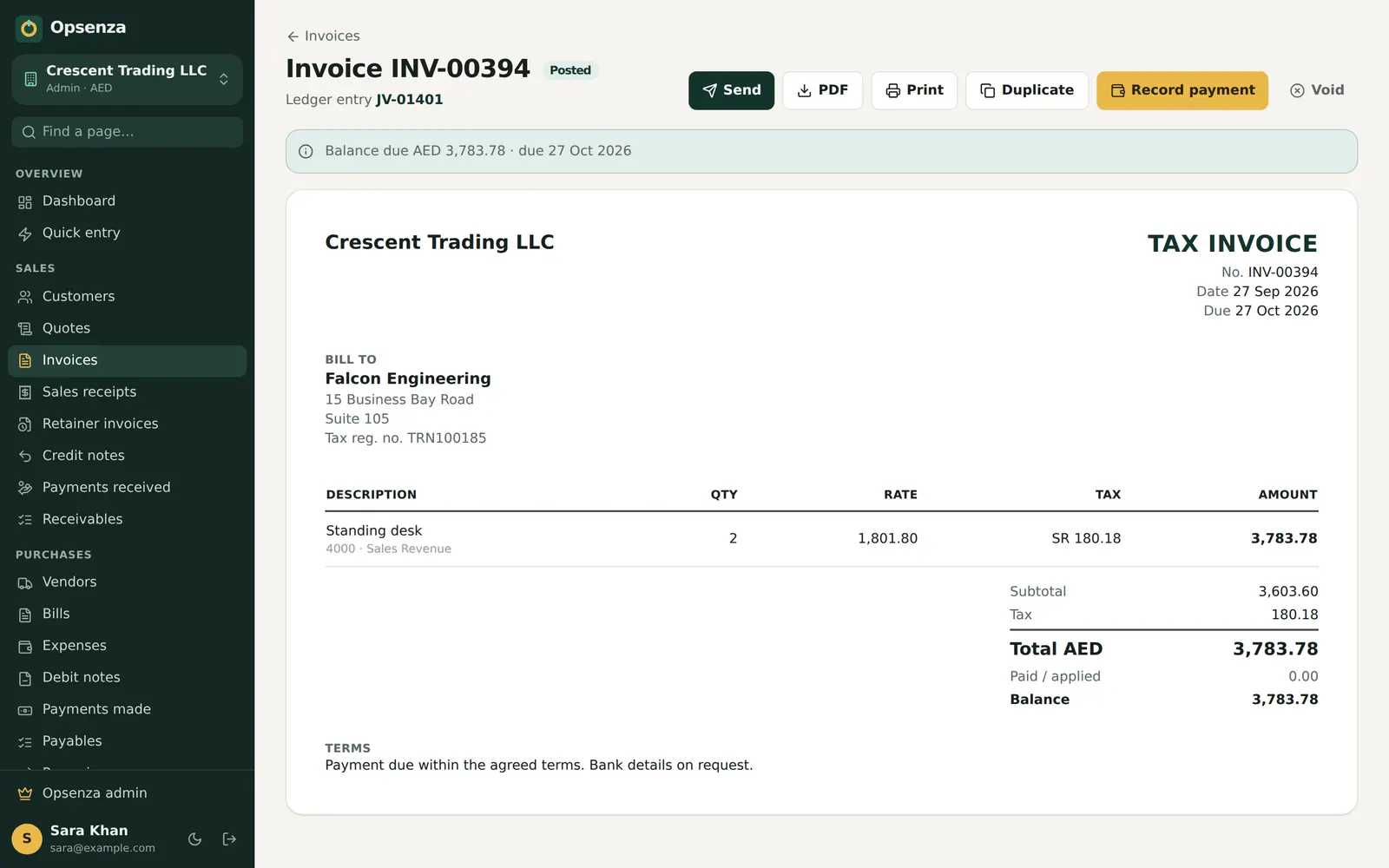Viewport: 1389px width, 868px height.
Task: Click the Retainer invoices icon
Action: pos(25,424)
